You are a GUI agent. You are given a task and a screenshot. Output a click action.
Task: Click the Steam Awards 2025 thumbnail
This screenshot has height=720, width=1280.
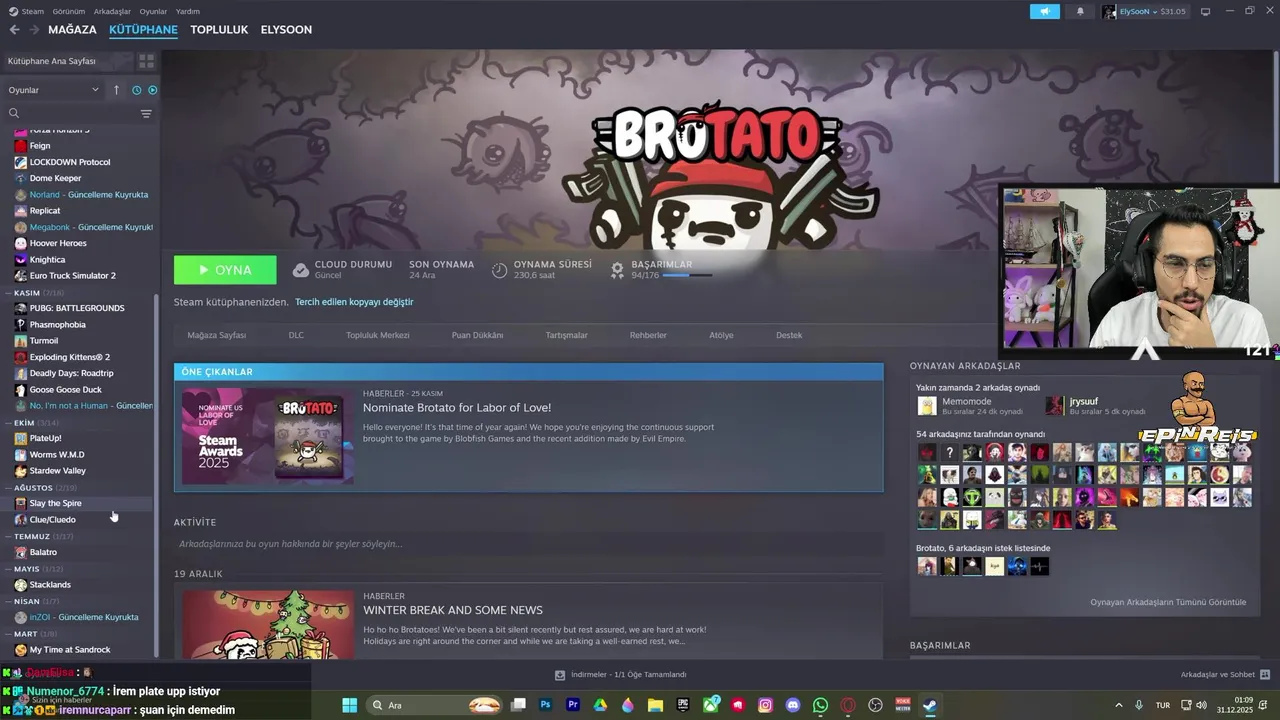[268, 436]
